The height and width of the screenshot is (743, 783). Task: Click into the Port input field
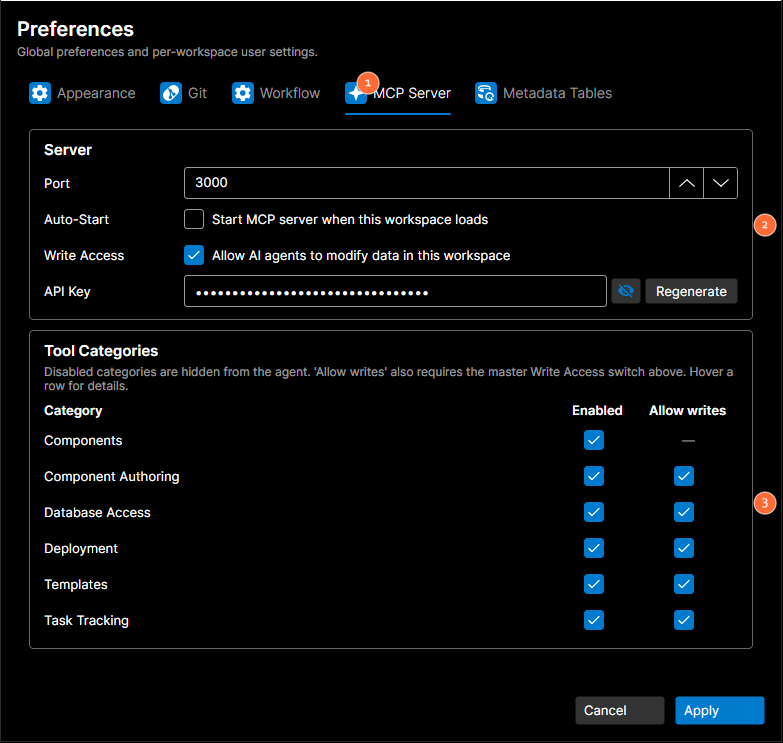point(427,183)
